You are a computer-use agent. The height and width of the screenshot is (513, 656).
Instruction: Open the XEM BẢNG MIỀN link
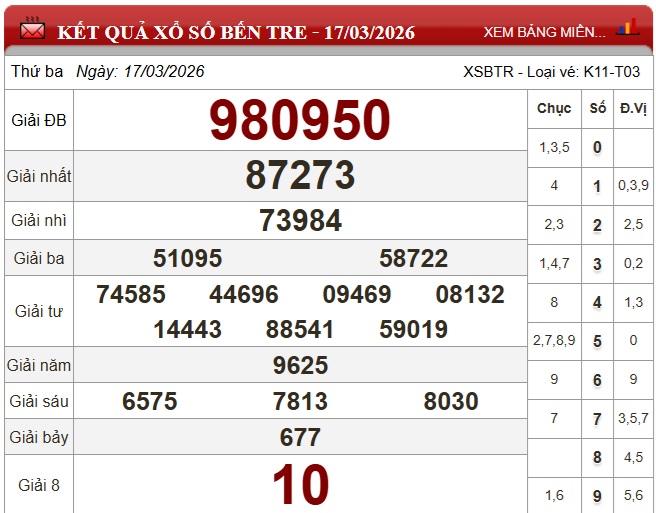tap(544, 31)
